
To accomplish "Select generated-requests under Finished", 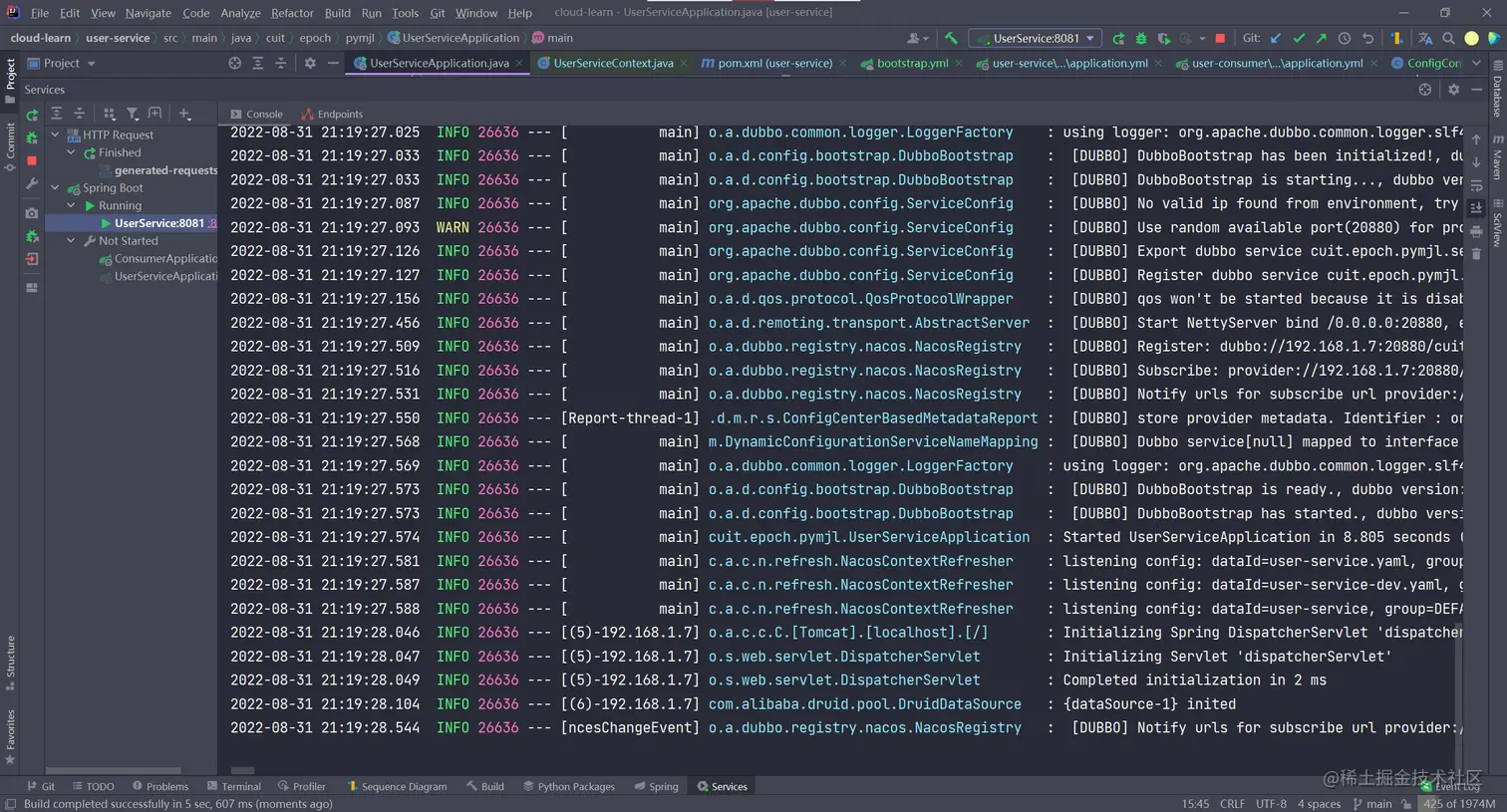I will click(158, 170).
